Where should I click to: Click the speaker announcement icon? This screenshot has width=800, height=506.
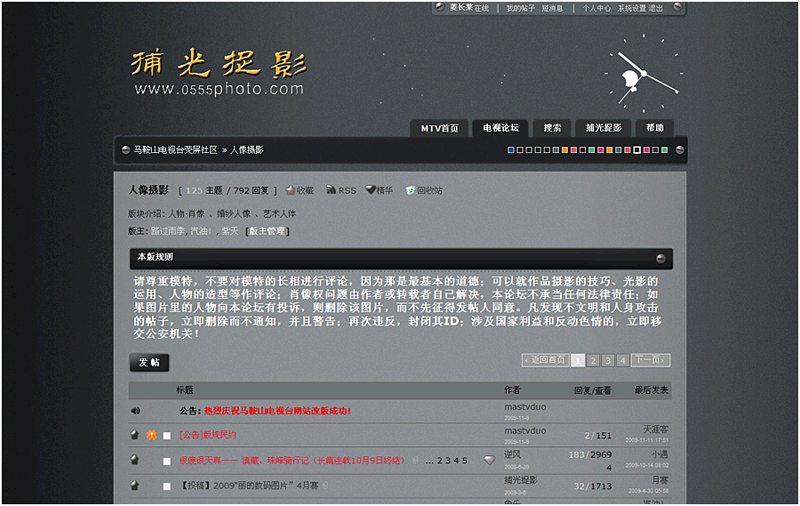click(135, 411)
